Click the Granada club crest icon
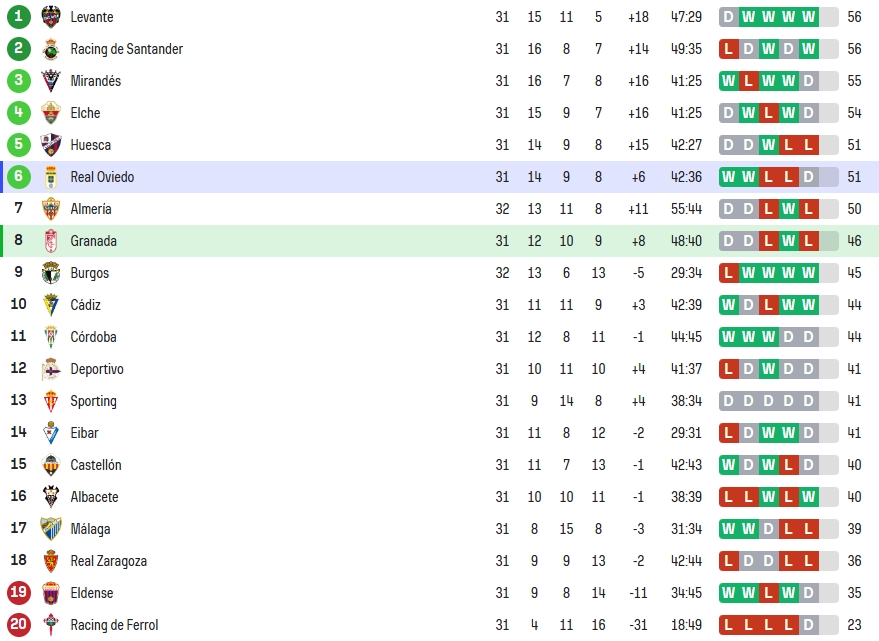Viewport: 879px width, 641px height. [50, 241]
